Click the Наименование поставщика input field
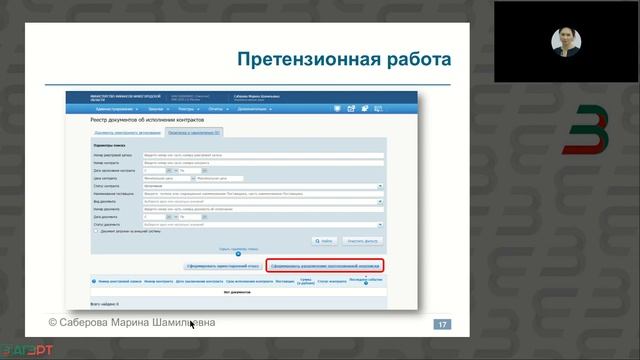This screenshot has height=360, width=640. click(263, 194)
